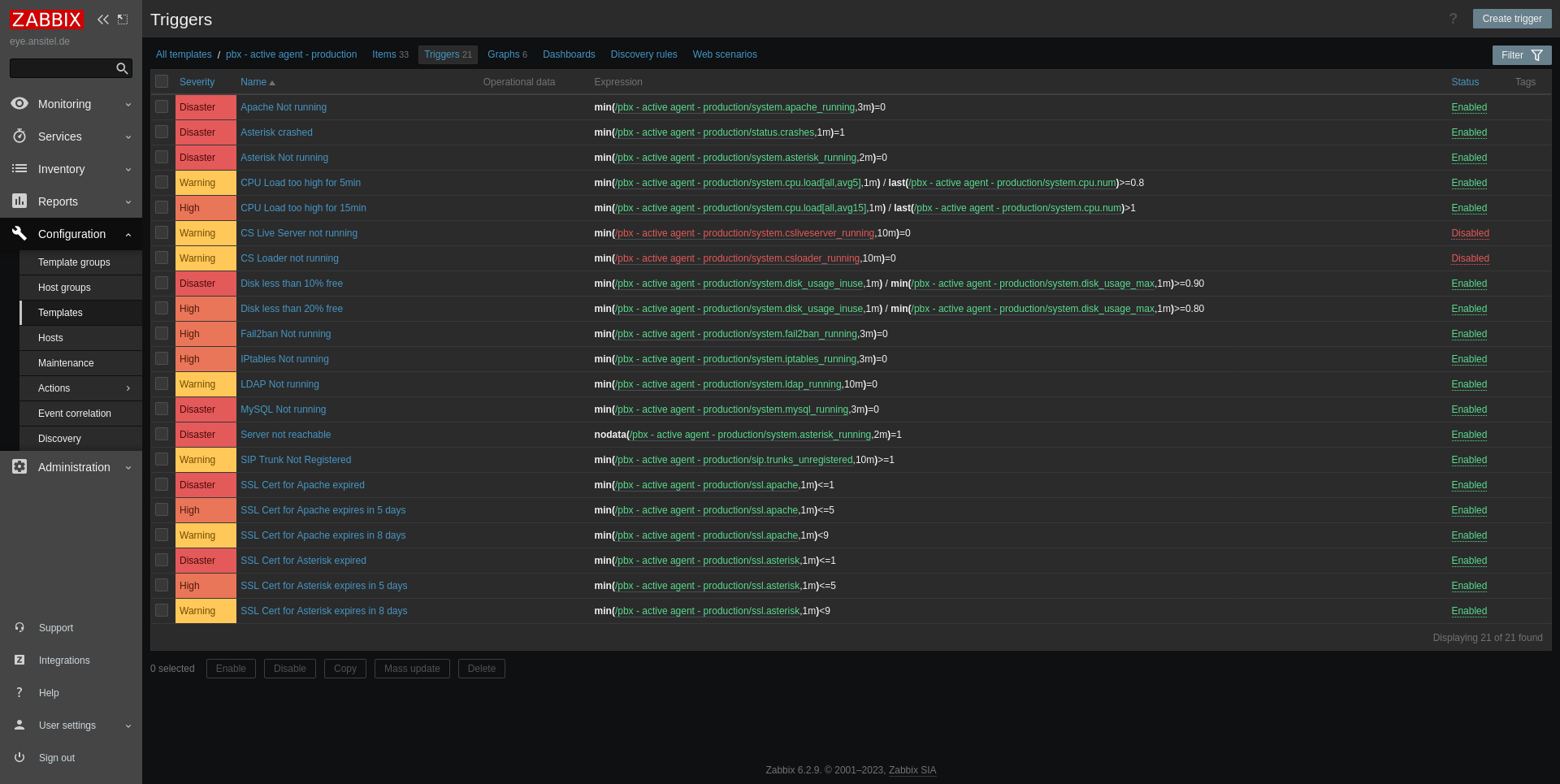This screenshot has width=1560, height=784.
Task: Switch to the Graphs tab
Action: coord(502,54)
